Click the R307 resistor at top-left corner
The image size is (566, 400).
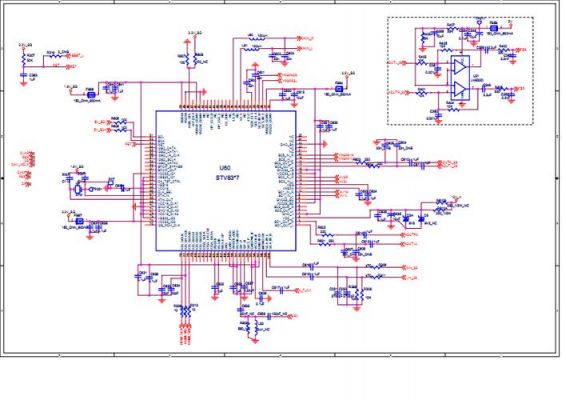point(23,60)
